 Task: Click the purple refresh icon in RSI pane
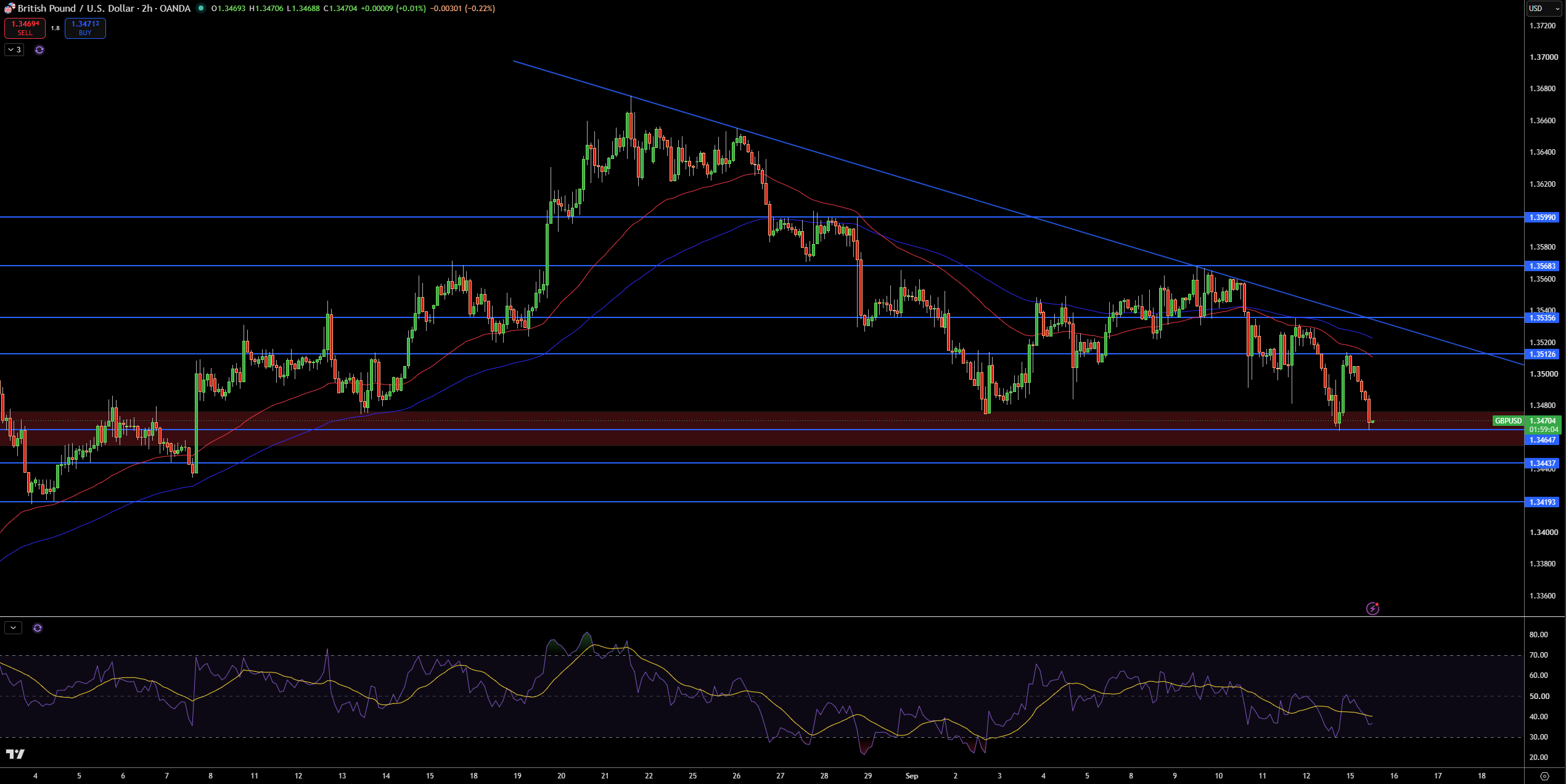(x=38, y=628)
